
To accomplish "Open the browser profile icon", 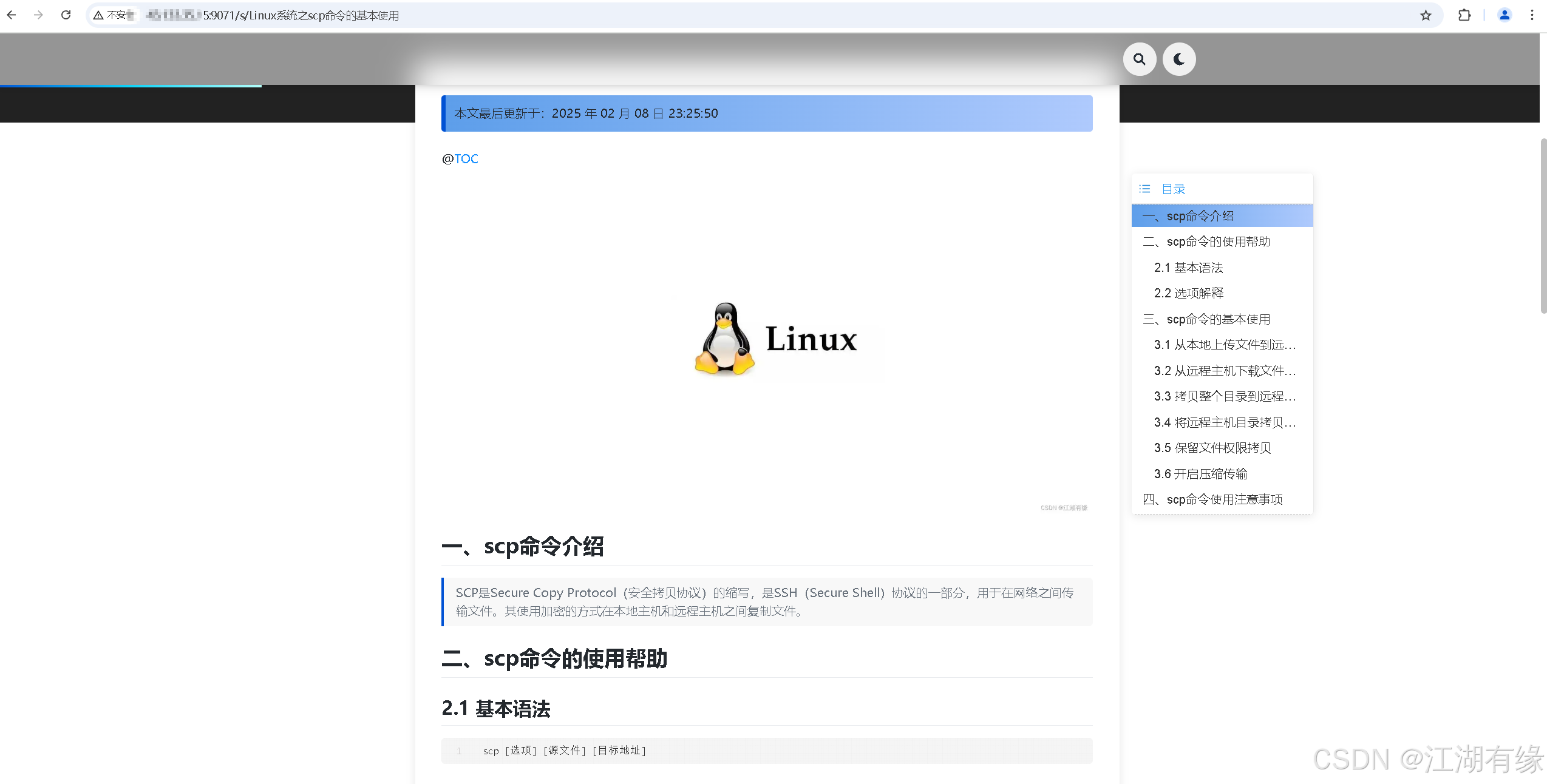I will pos(1504,15).
